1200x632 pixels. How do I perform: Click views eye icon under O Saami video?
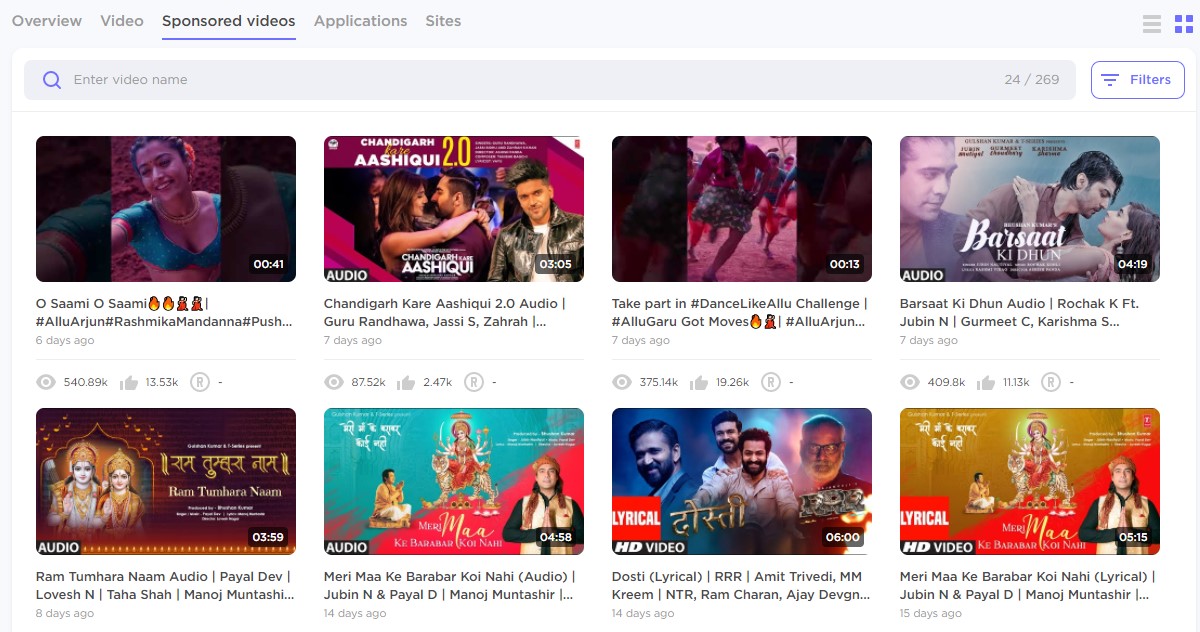tap(45, 382)
